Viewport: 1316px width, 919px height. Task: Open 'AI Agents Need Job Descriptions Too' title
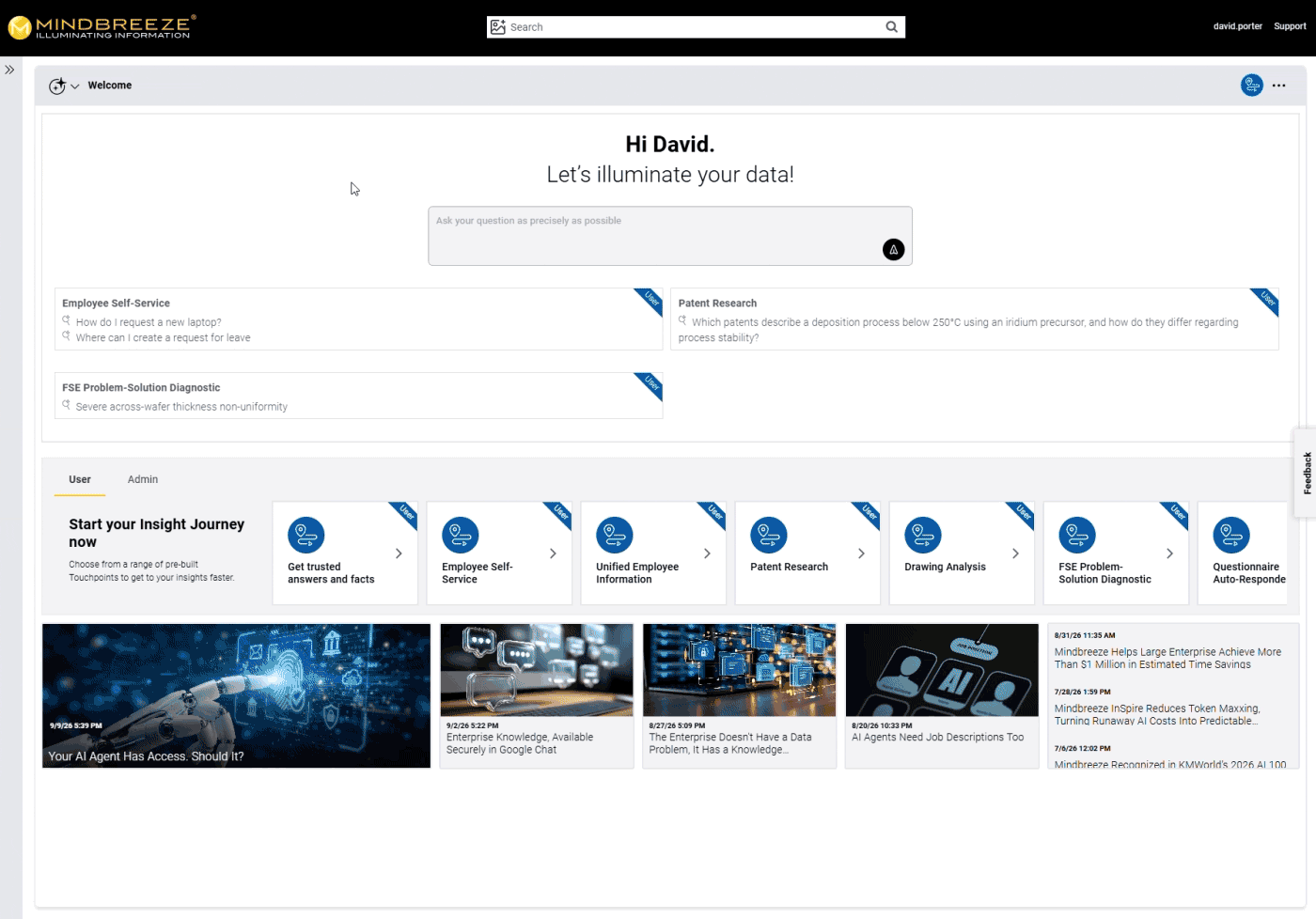(938, 738)
